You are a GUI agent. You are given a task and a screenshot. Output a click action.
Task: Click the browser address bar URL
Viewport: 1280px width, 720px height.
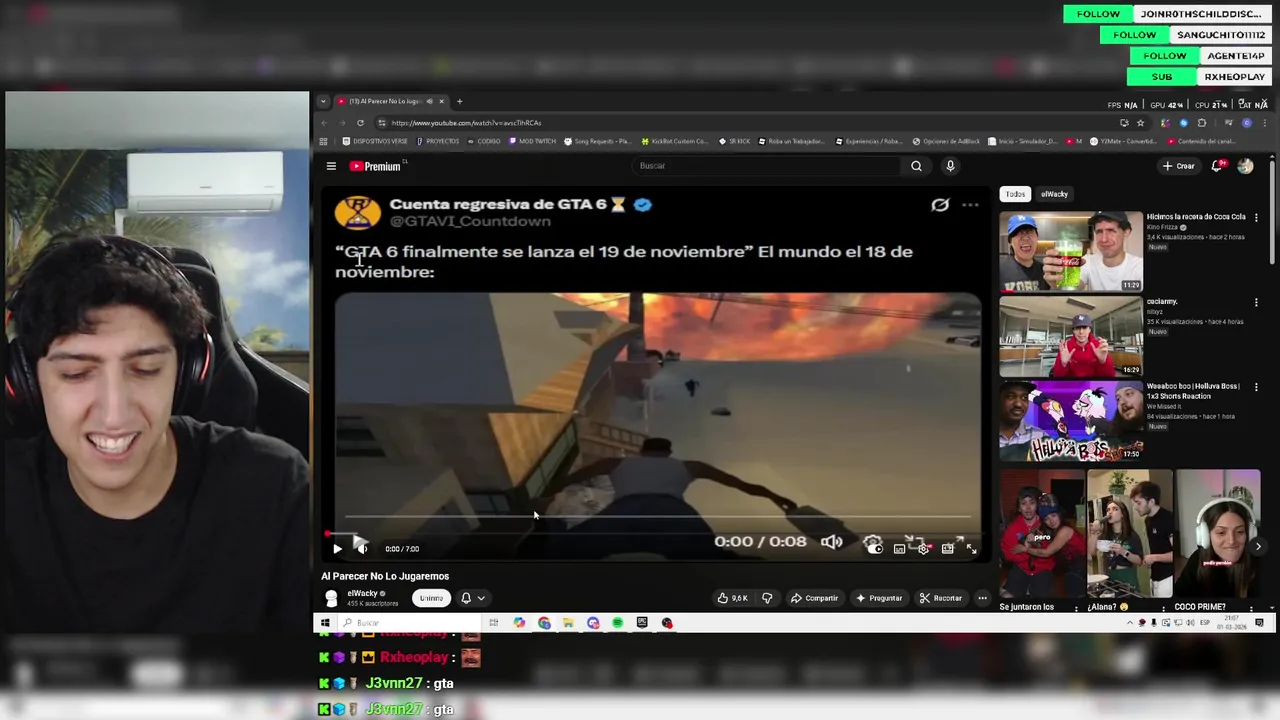tap(466, 123)
